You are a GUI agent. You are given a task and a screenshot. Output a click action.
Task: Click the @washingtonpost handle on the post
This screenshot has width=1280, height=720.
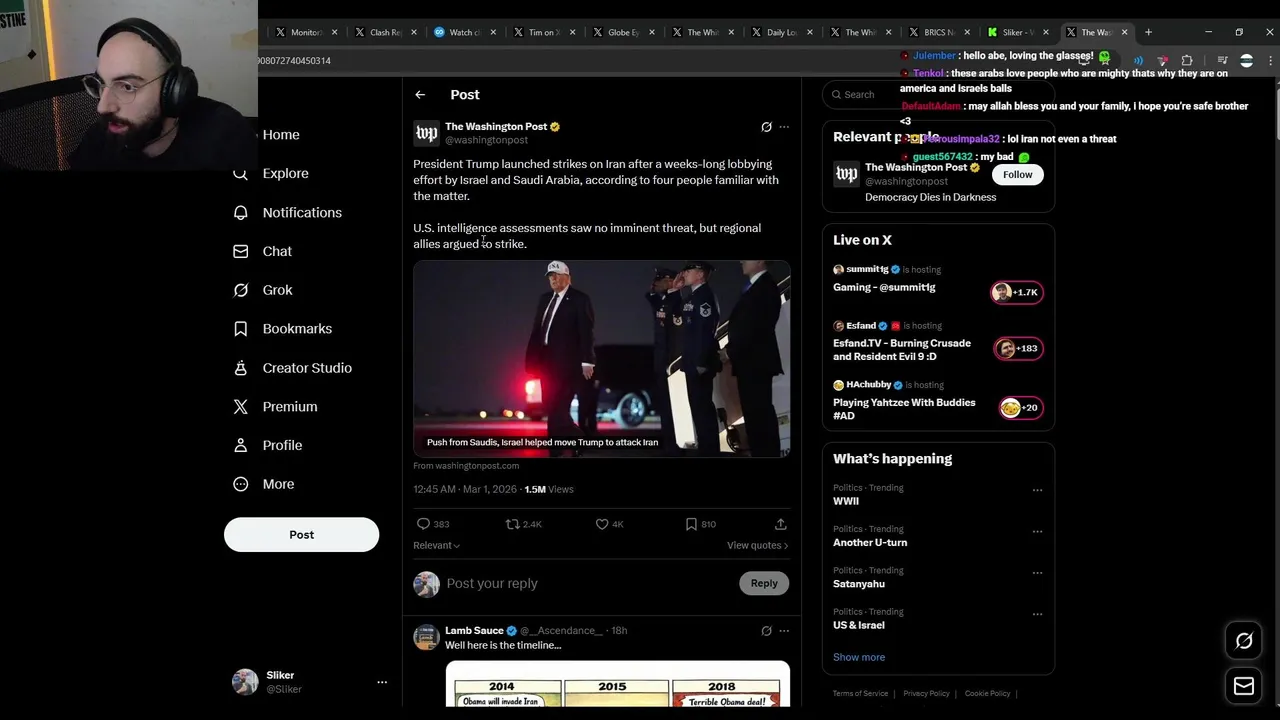pos(486,141)
